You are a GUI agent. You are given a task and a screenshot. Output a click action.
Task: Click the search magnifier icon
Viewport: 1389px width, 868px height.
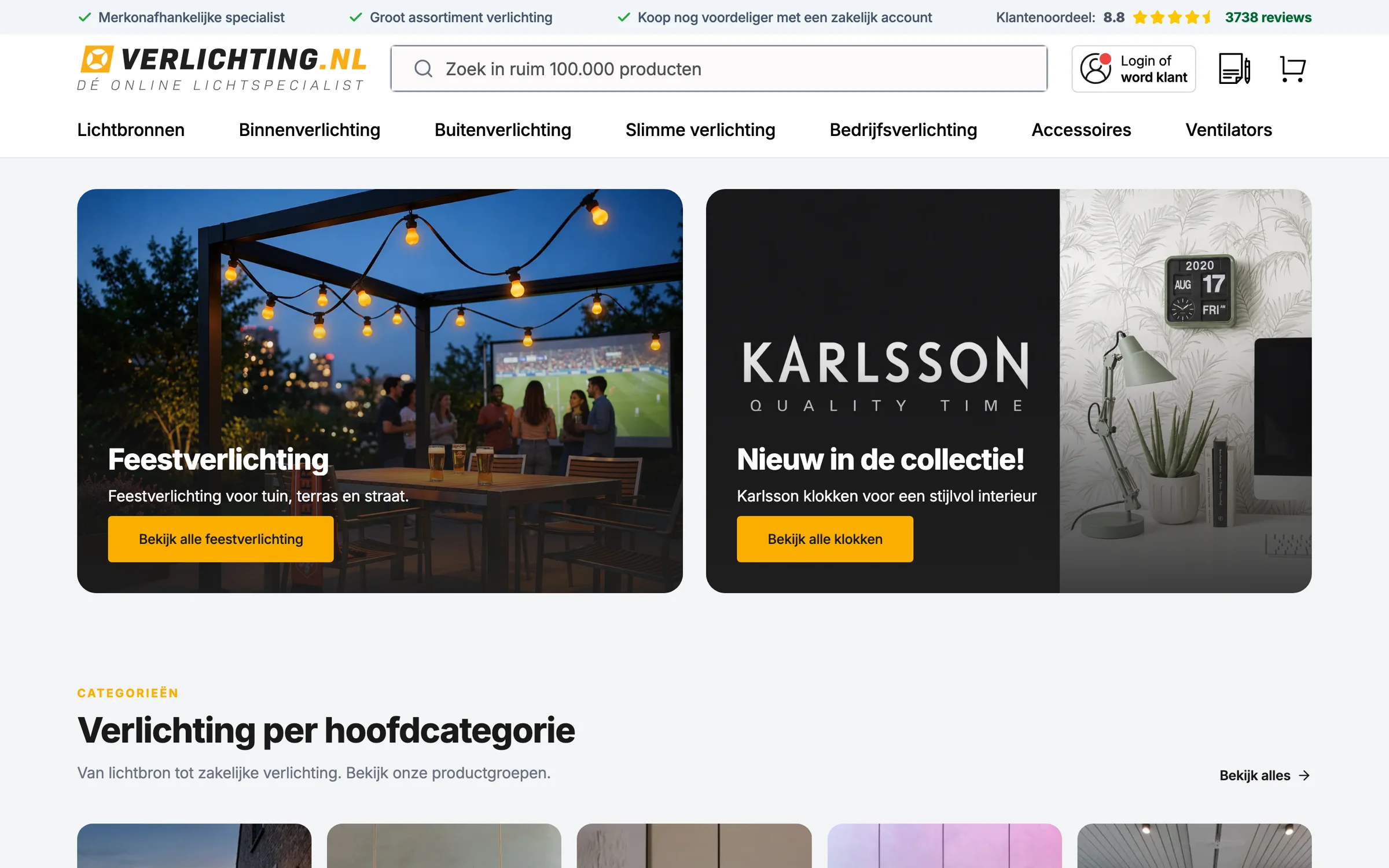tap(423, 69)
